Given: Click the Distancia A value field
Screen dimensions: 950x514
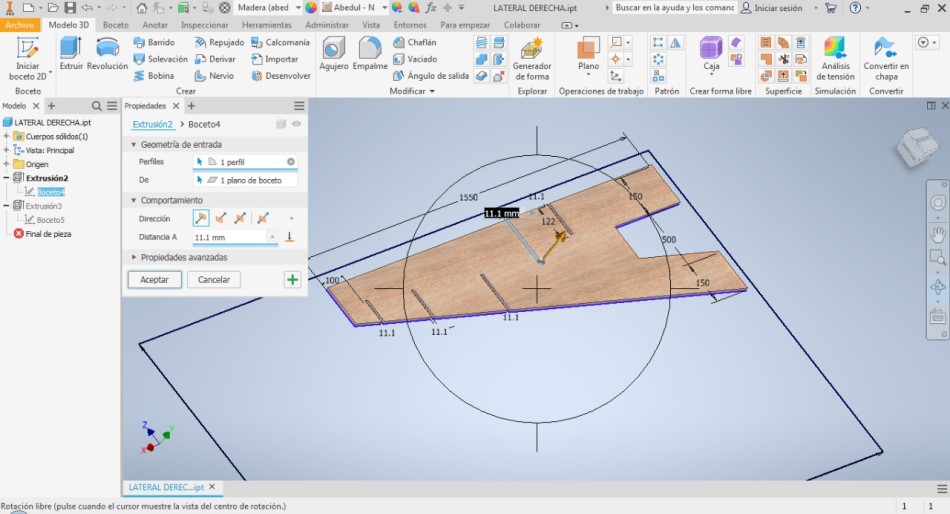Looking at the screenshot, I should click(x=230, y=237).
